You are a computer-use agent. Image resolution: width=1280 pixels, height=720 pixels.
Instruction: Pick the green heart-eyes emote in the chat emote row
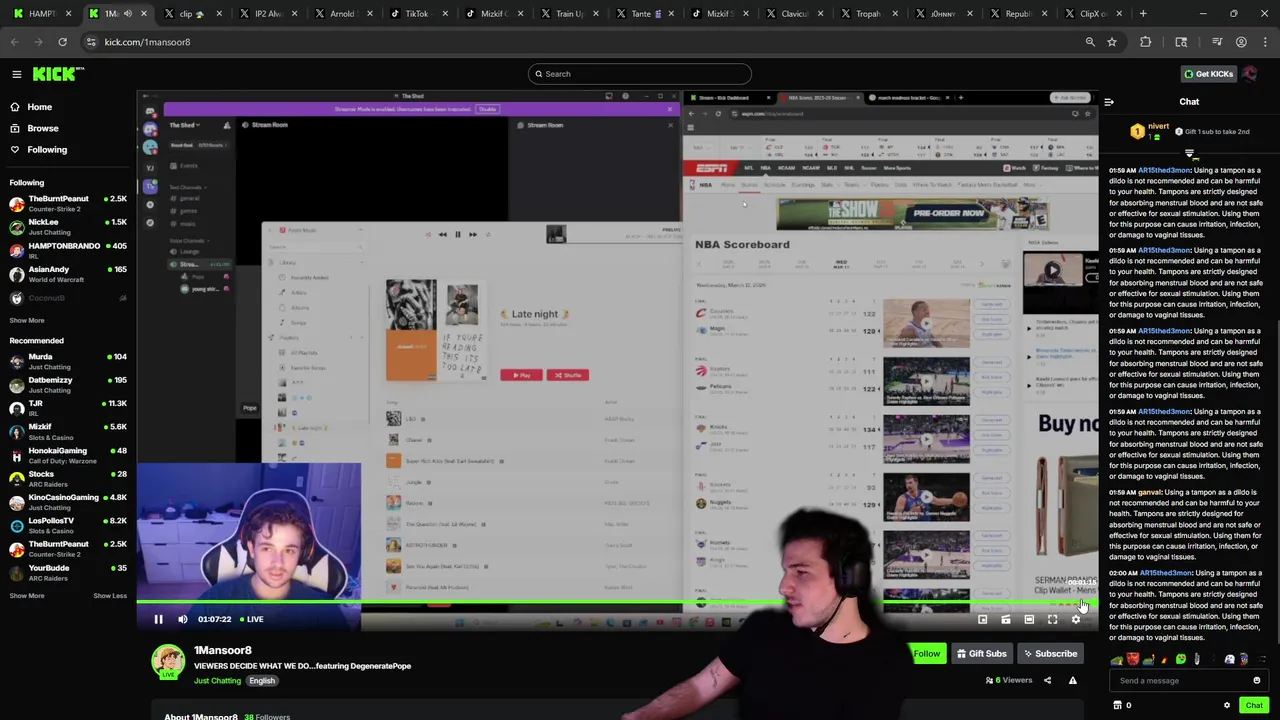pyautogui.click(x=1181, y=659)
